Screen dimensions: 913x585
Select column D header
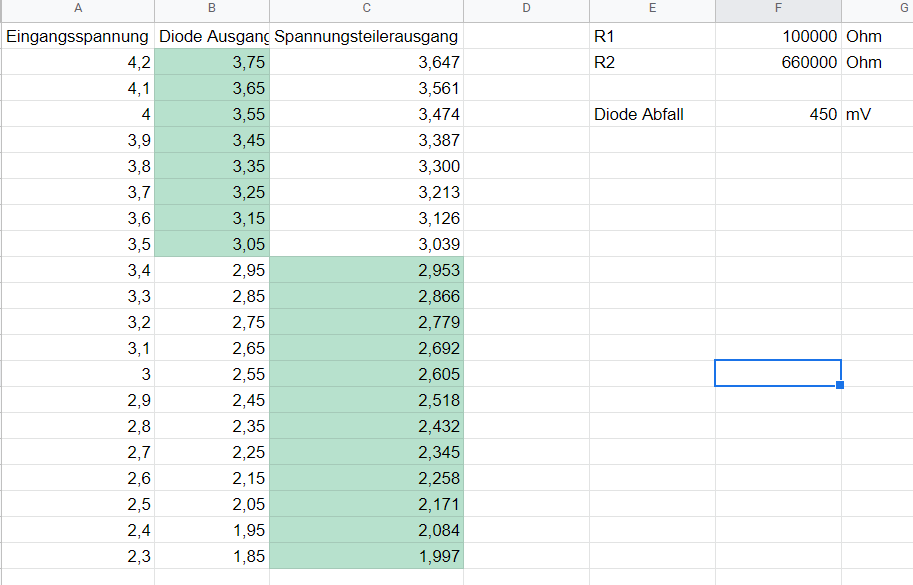526,8
